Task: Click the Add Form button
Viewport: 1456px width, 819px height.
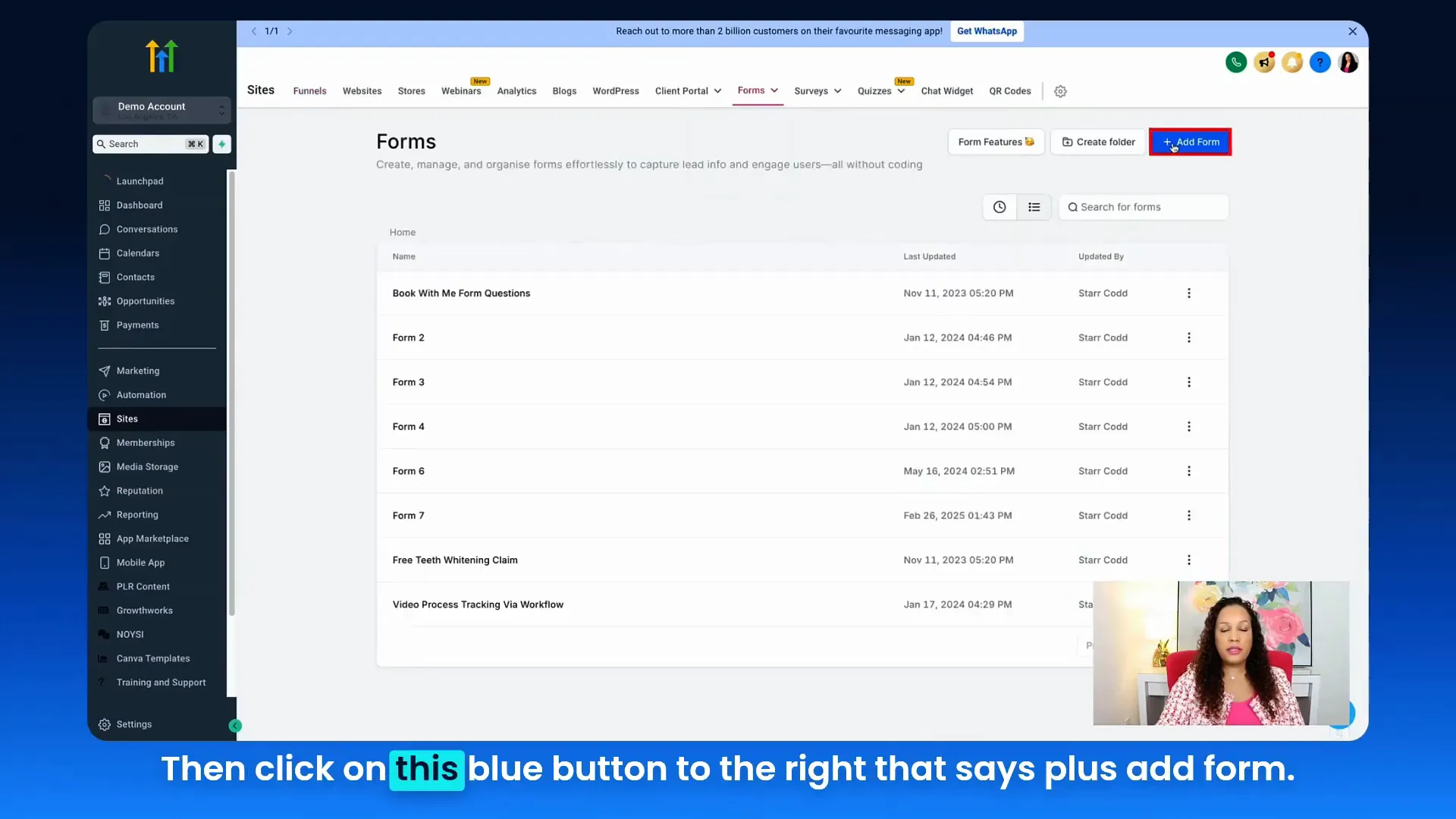Action: click(1191, 143)
